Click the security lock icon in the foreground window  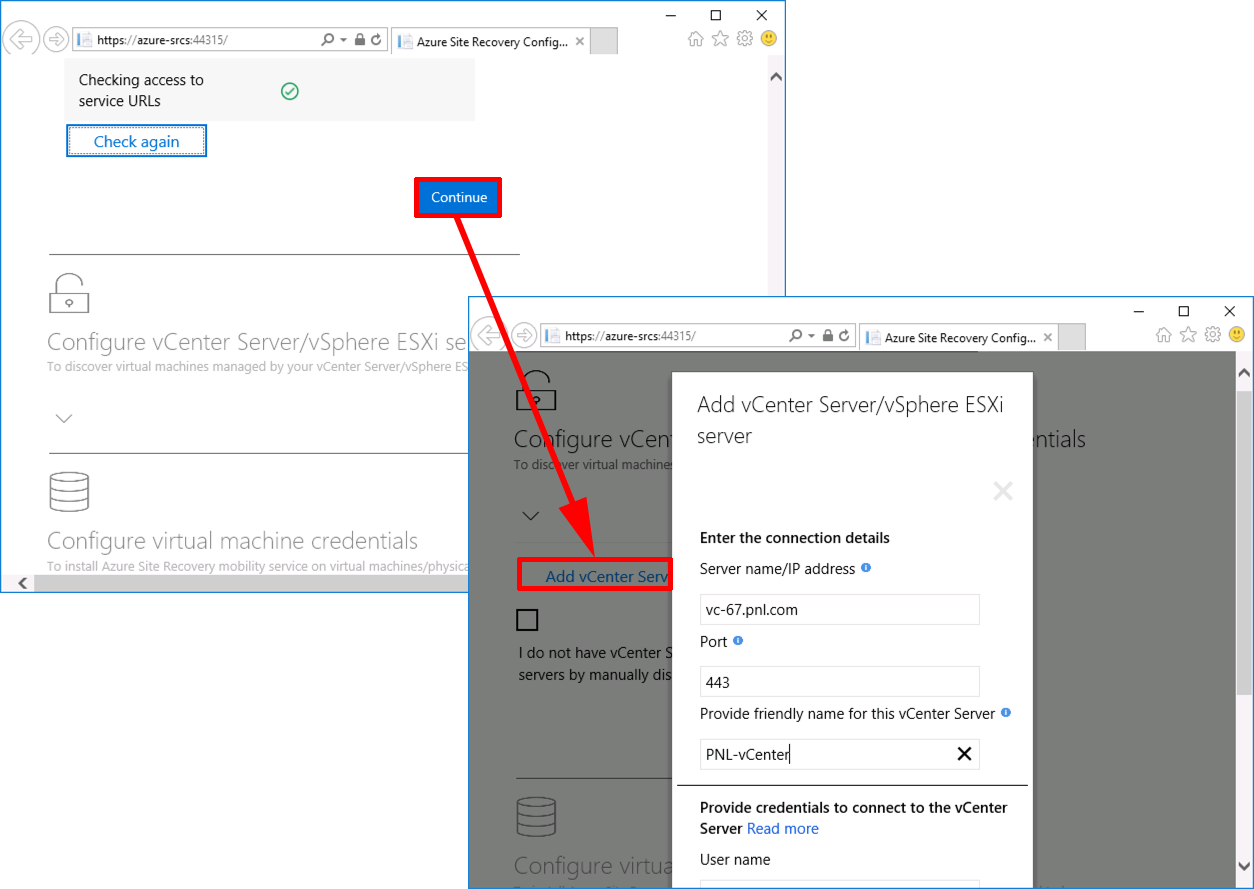tap(828, 336)
